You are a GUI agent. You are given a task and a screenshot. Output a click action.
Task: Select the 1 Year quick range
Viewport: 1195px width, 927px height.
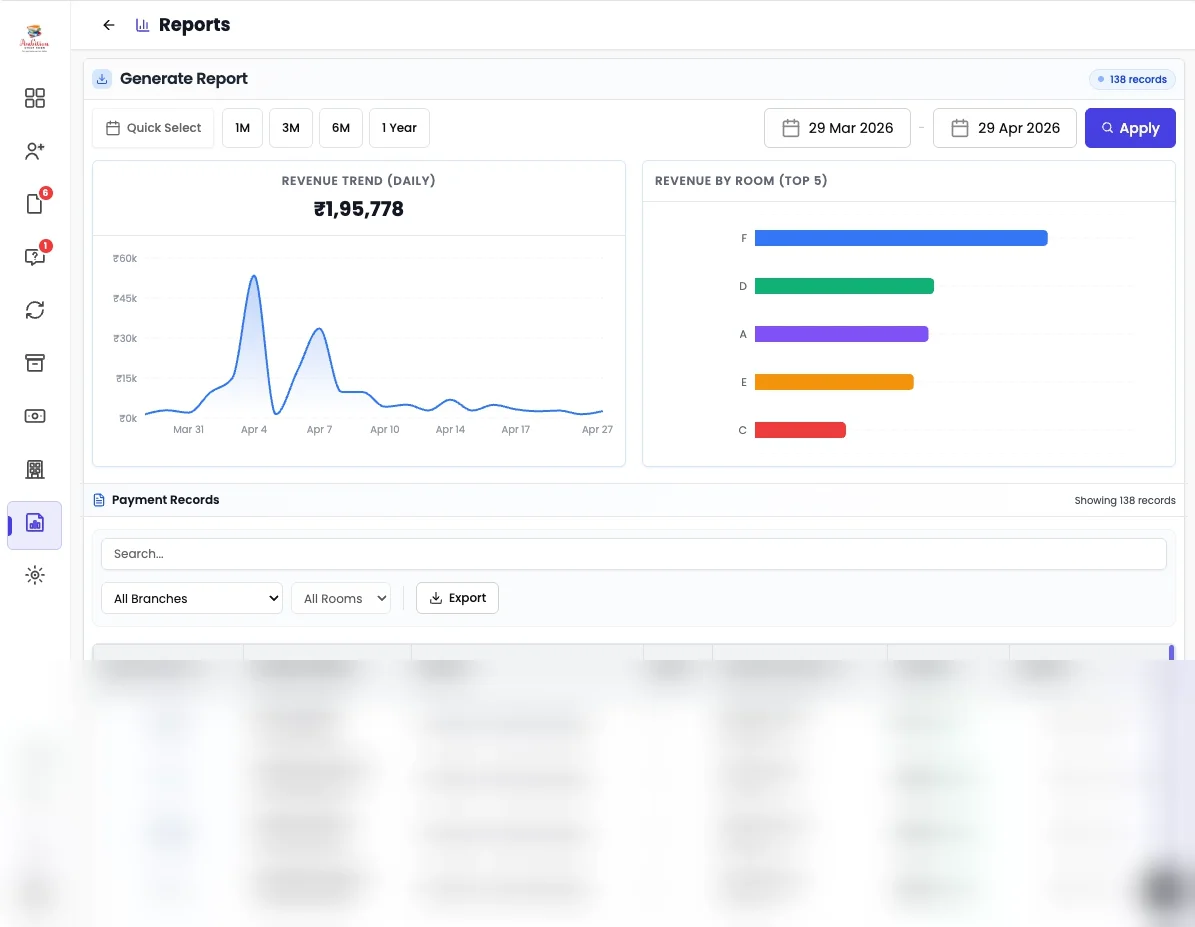pos(399,128)
